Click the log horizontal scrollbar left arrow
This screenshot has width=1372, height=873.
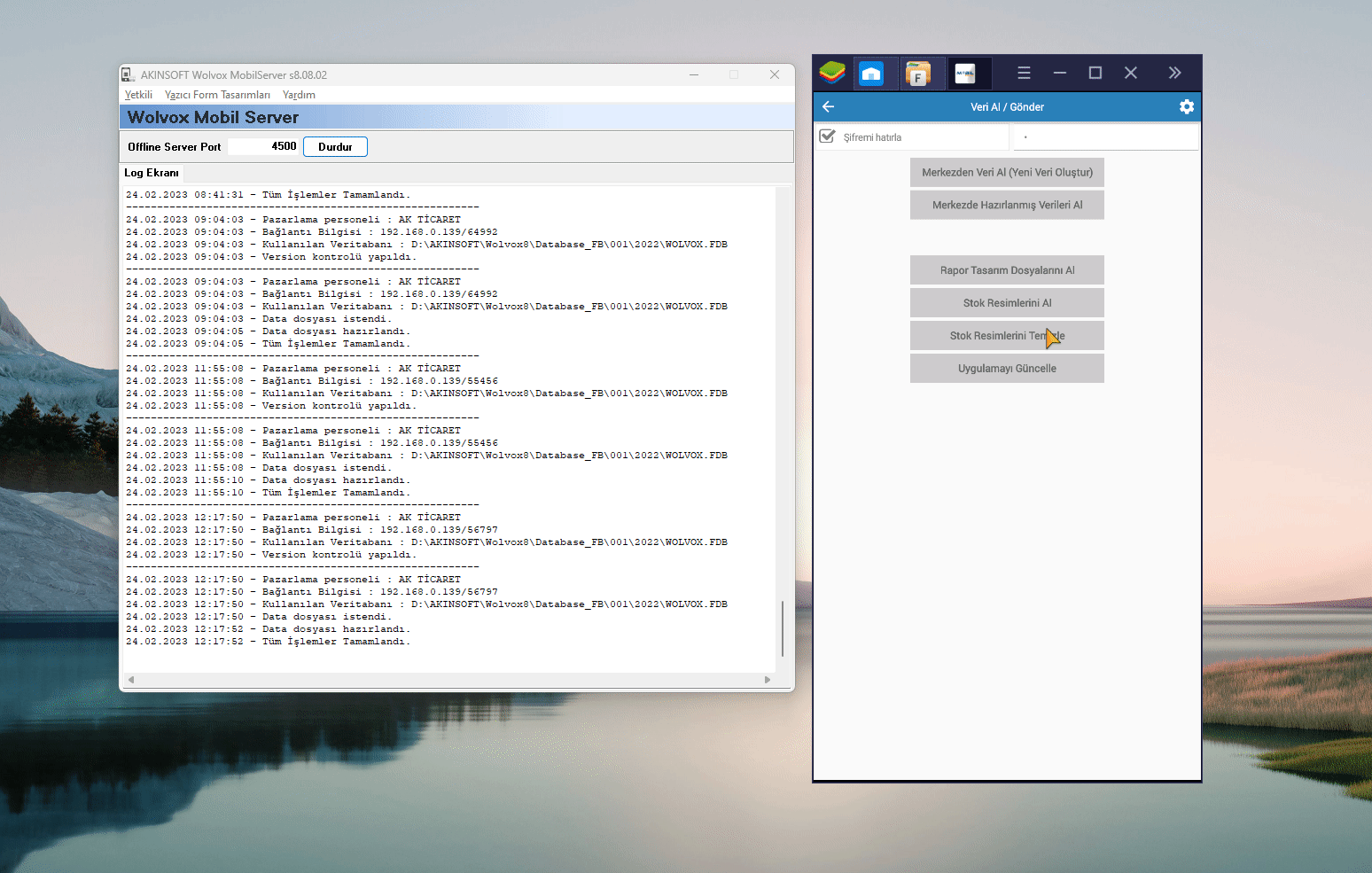coord(131,680)
